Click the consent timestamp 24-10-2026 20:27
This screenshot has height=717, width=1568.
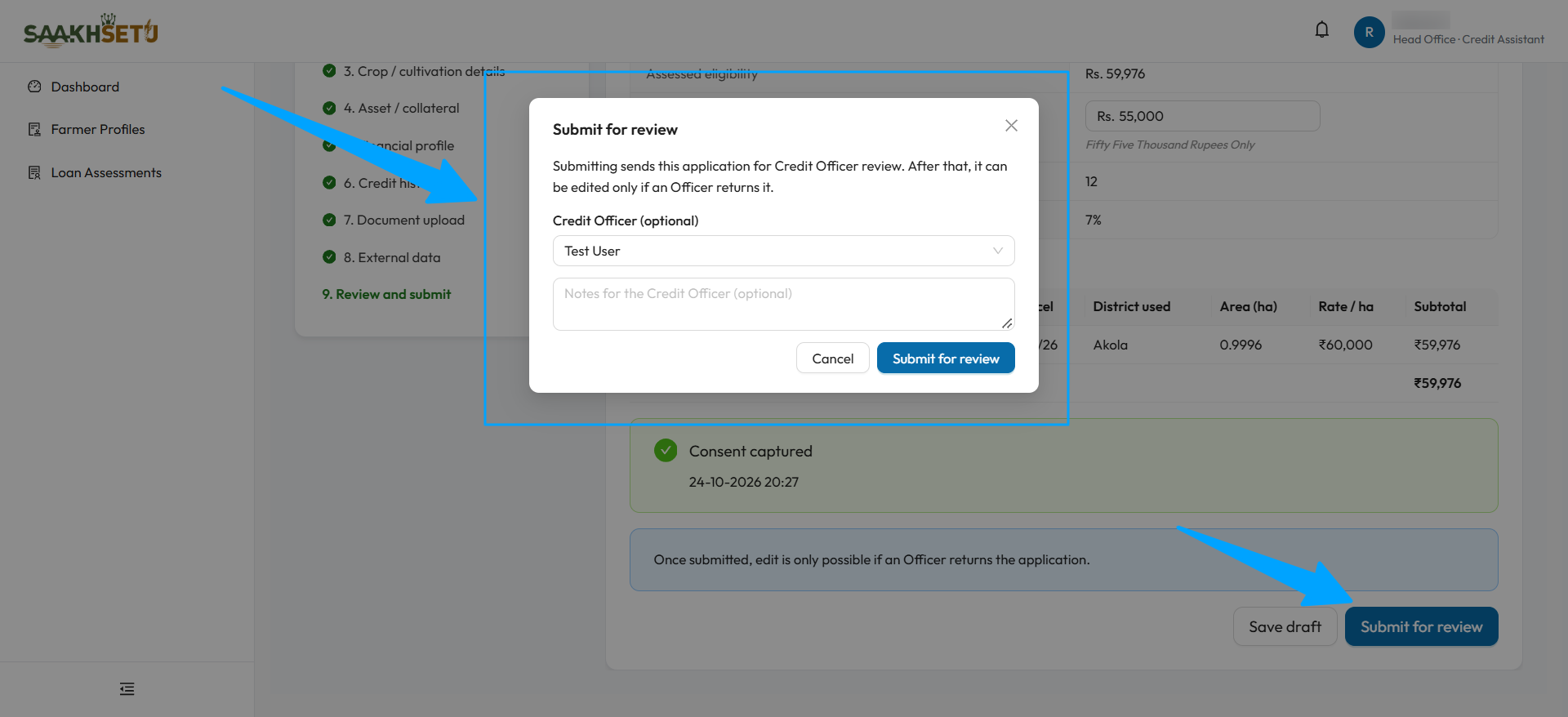(743, 482)
